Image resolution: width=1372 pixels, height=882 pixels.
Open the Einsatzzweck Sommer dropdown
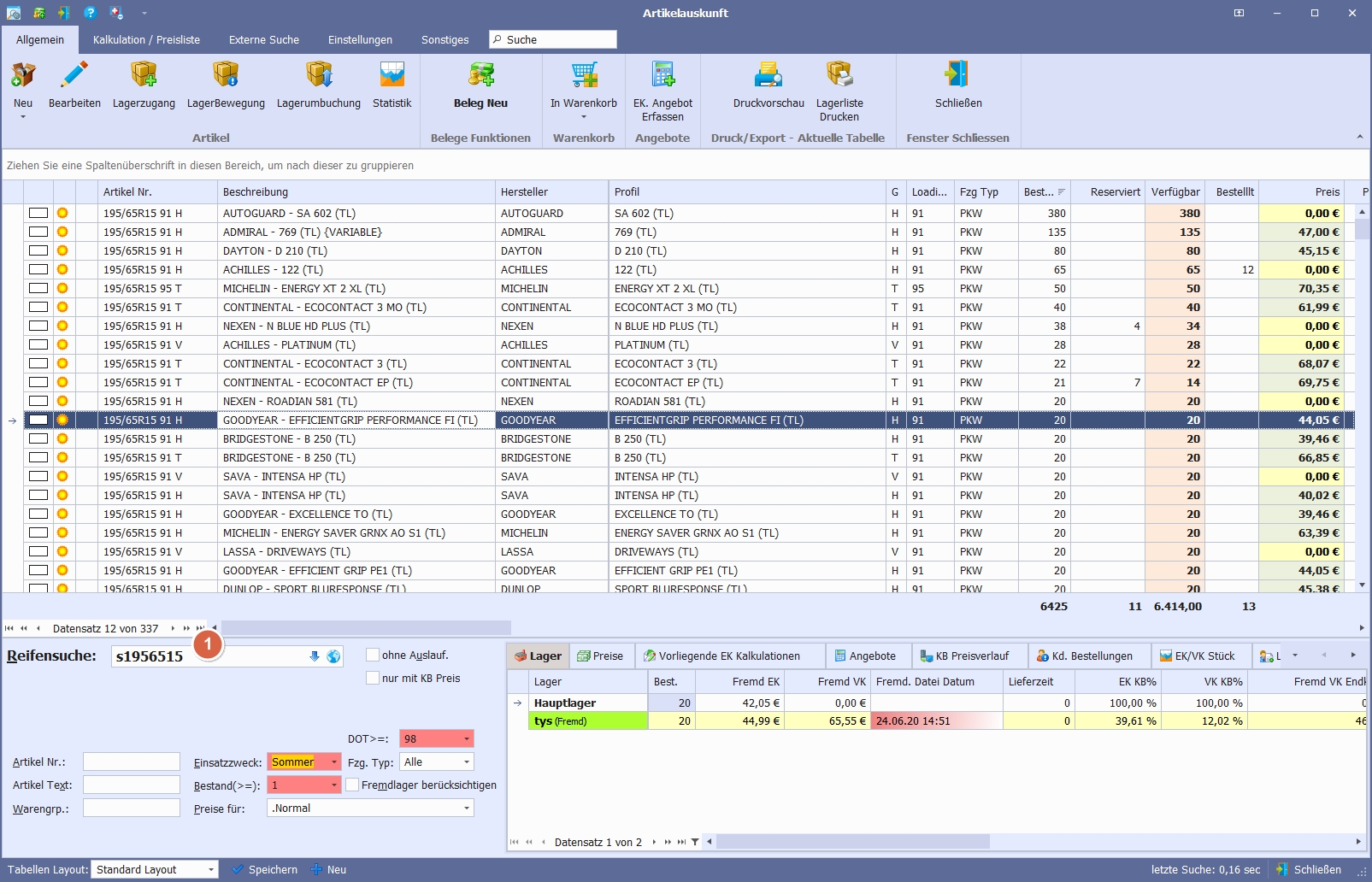tap(334, 761)
